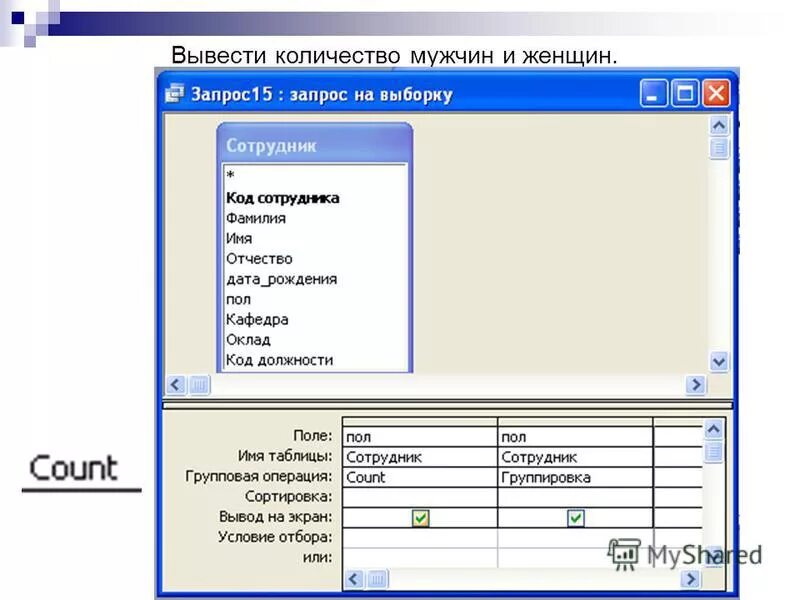Click the up arrow on the field list scrollbar
The width and height of the screenshot is (800, 600).
coord(715,127)
